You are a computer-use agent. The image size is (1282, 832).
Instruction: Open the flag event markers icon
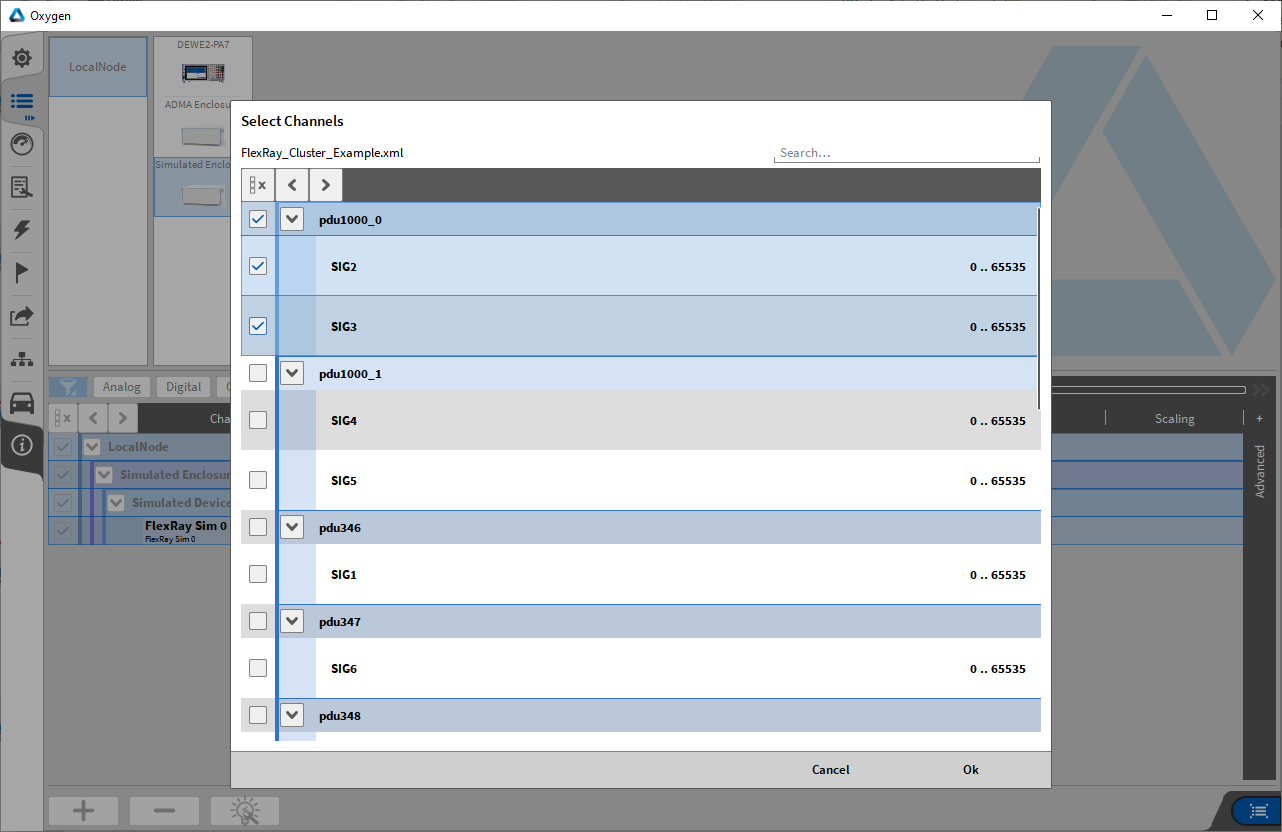(x=22, y=273)
